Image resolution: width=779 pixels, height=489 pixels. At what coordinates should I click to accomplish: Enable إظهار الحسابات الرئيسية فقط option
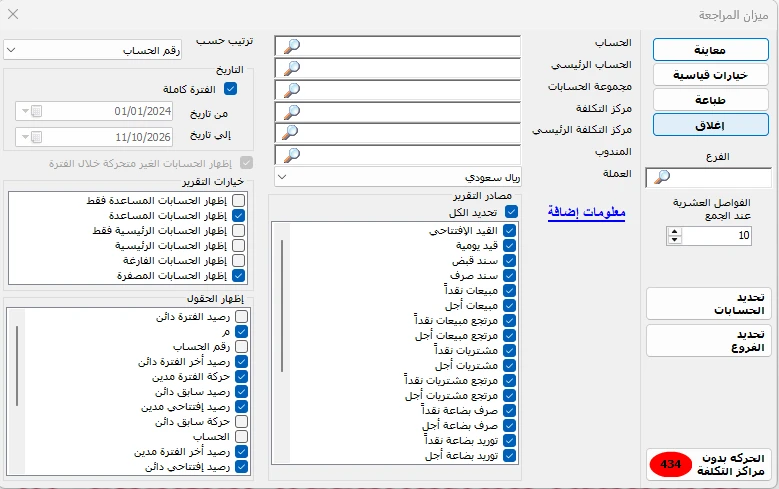tap(238, 231)
